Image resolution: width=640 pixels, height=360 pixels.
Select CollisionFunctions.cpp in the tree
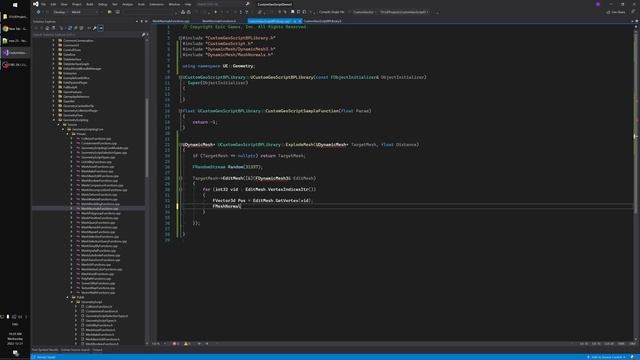coord(96,139)
